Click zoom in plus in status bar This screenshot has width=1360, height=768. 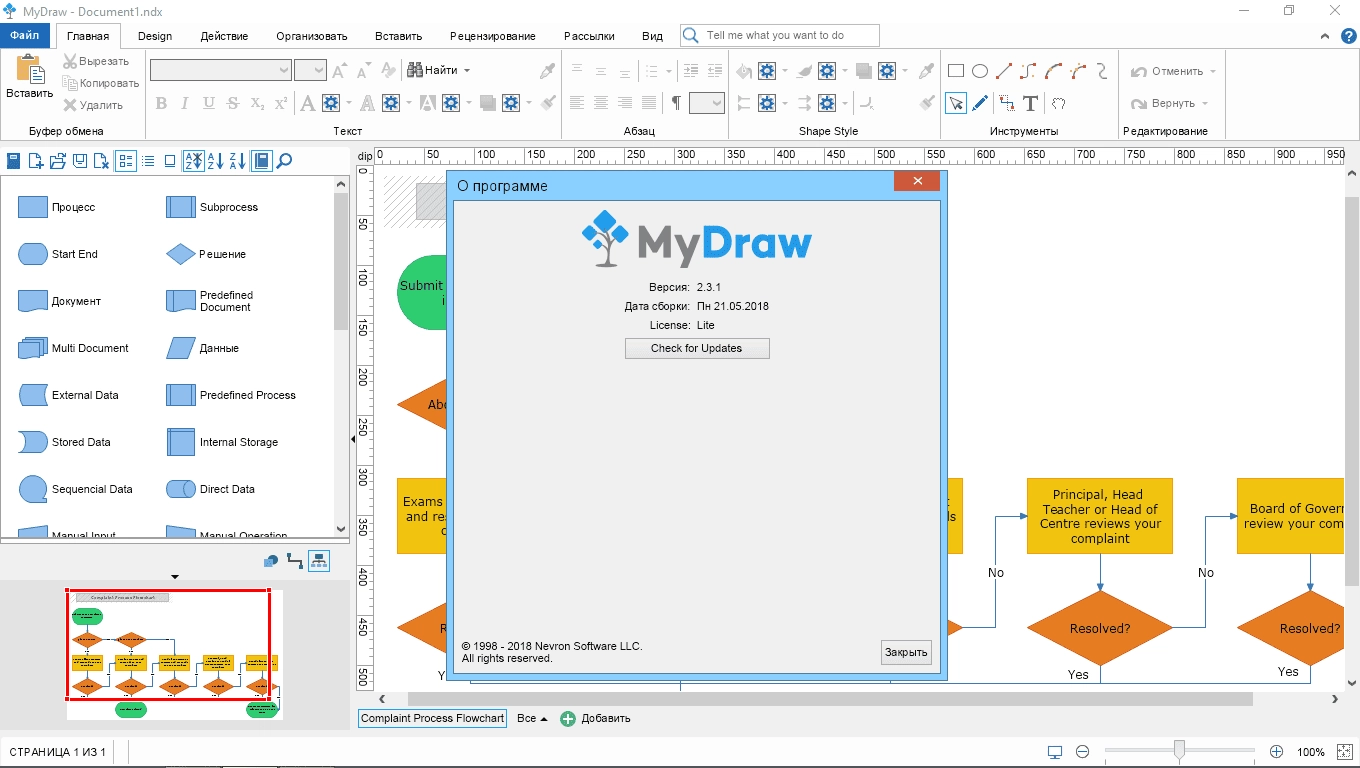pos(1276,751)
